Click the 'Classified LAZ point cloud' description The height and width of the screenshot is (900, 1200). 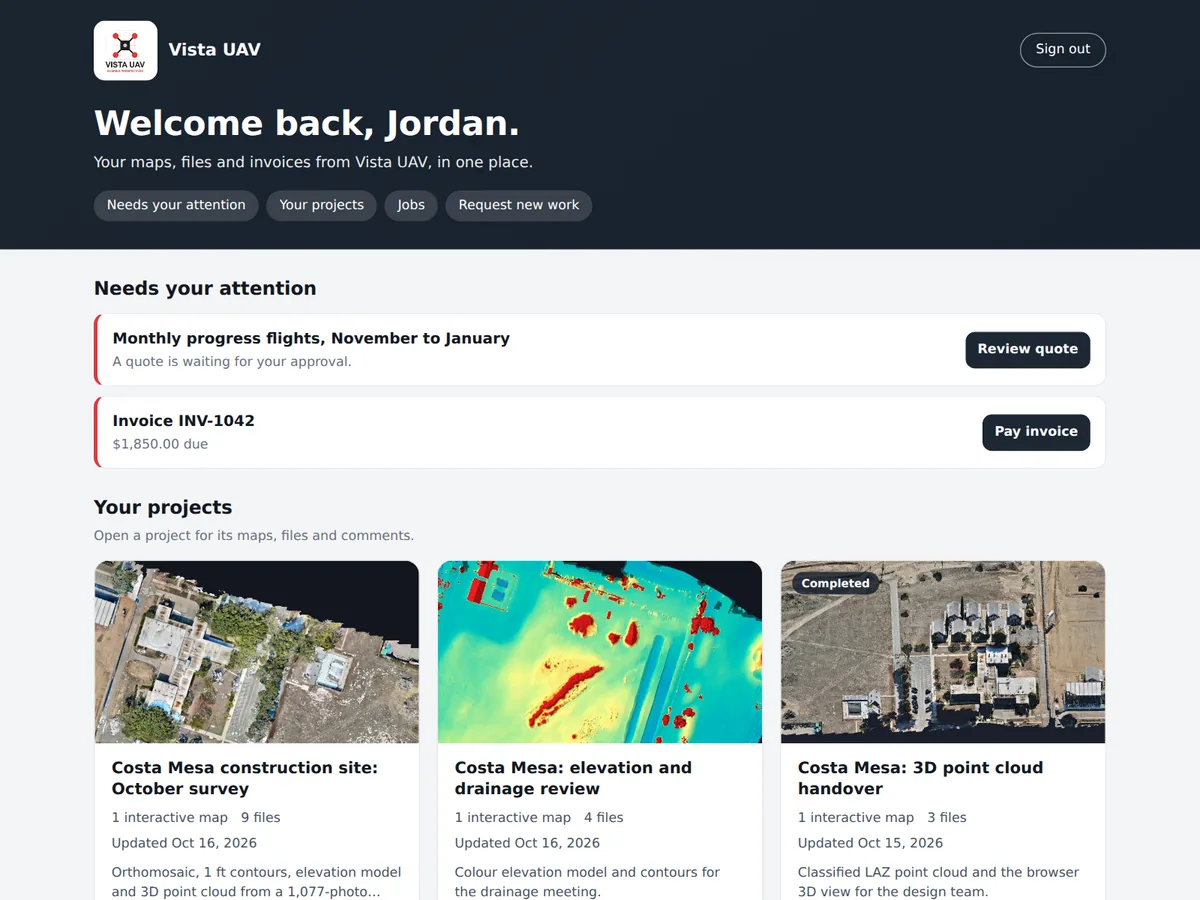938,881
